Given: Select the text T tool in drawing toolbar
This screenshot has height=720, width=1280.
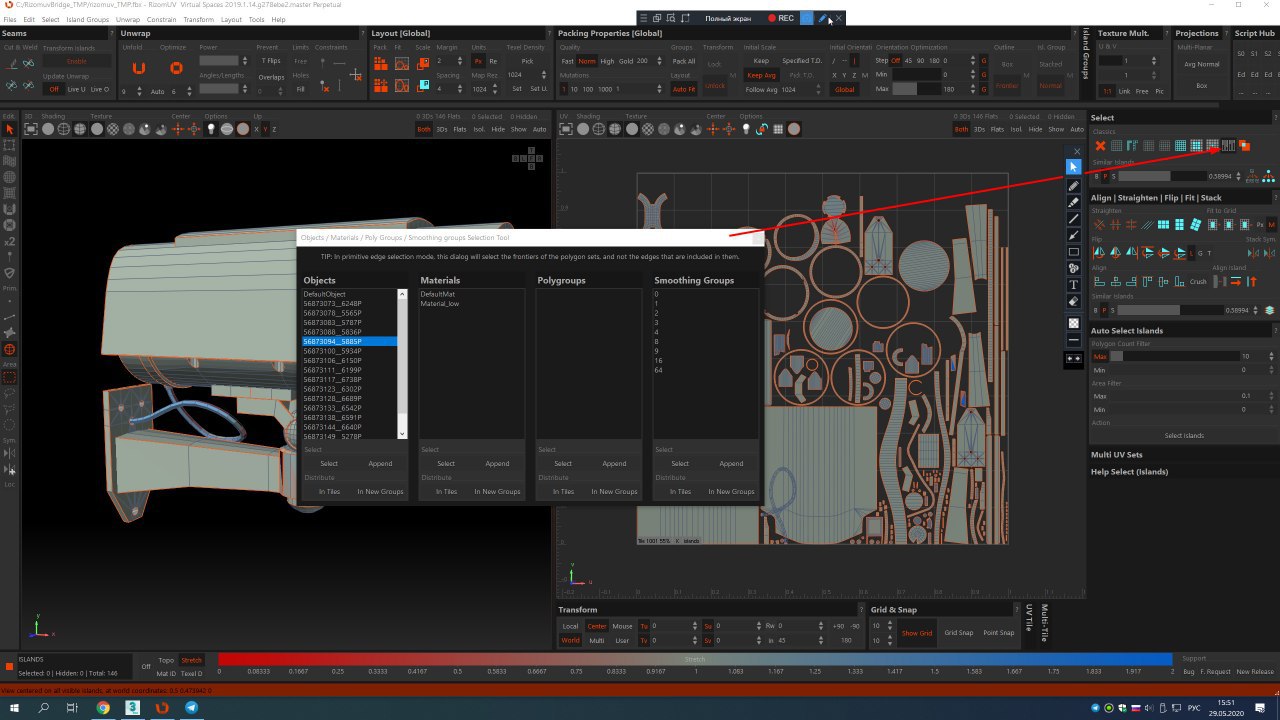Looking at the screenshot, I should [x=1074, y=285].
